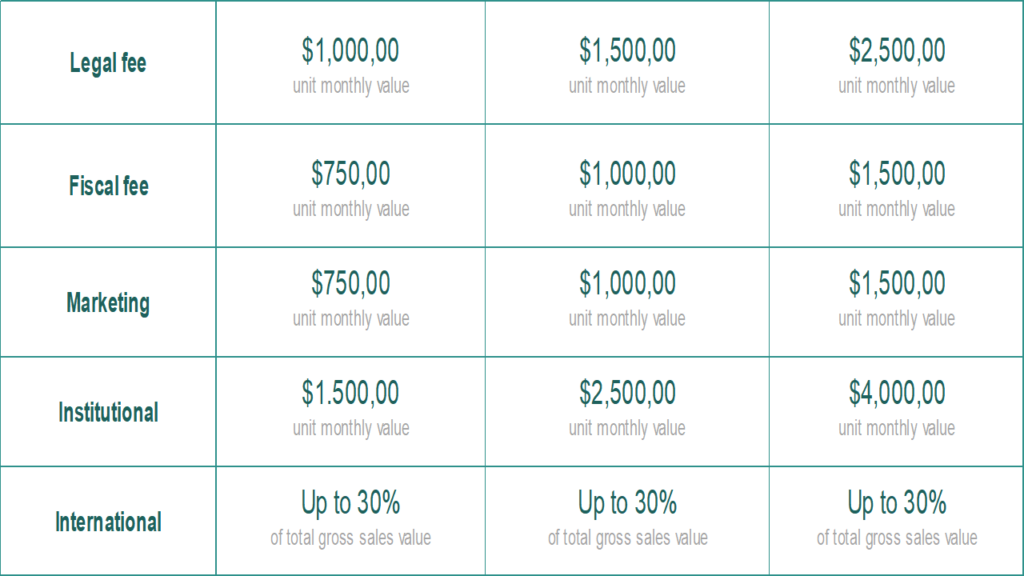The width and height of the screenshot is (1024, 576).
Task: Select the Institutional row label
Action: click(x=108, y=412)
